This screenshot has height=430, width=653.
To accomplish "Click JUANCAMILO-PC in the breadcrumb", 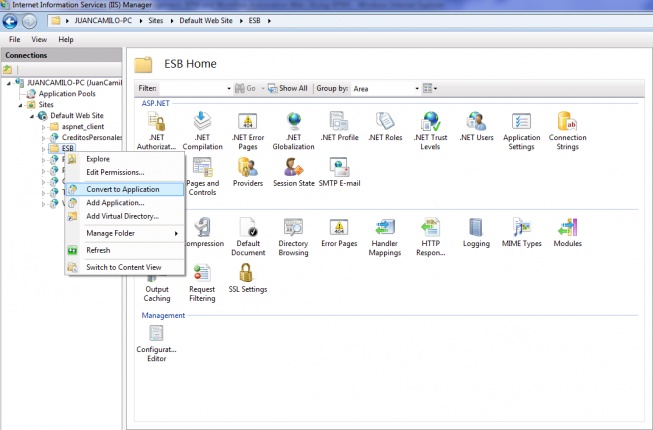I will click(103, 20).
